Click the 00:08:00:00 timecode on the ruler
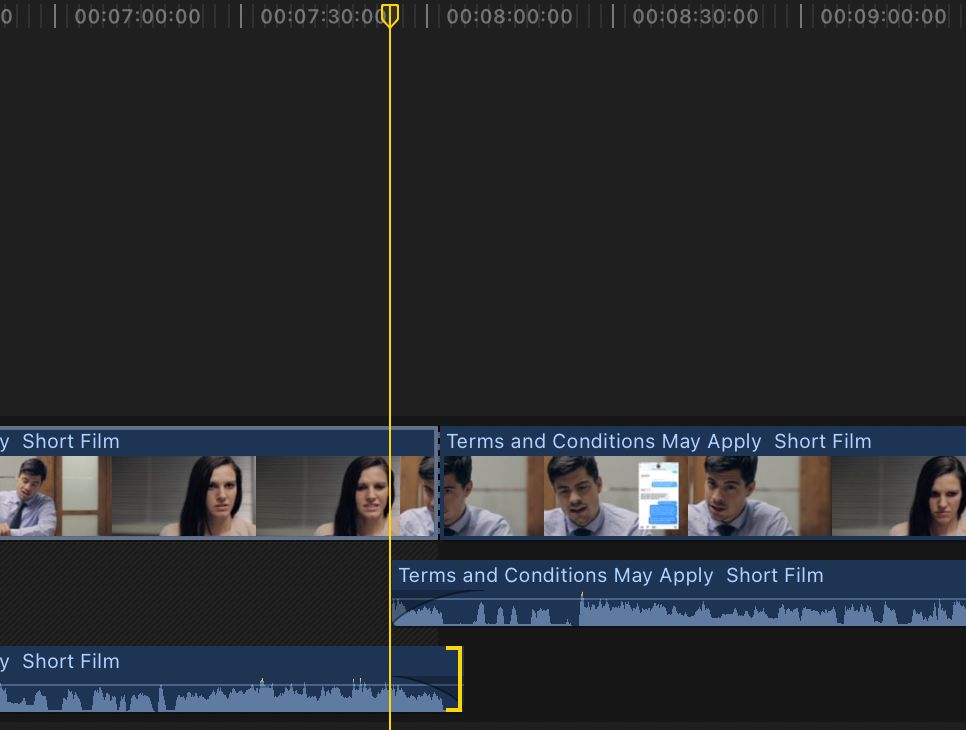 pyautogui.click(x=509, y=17)
